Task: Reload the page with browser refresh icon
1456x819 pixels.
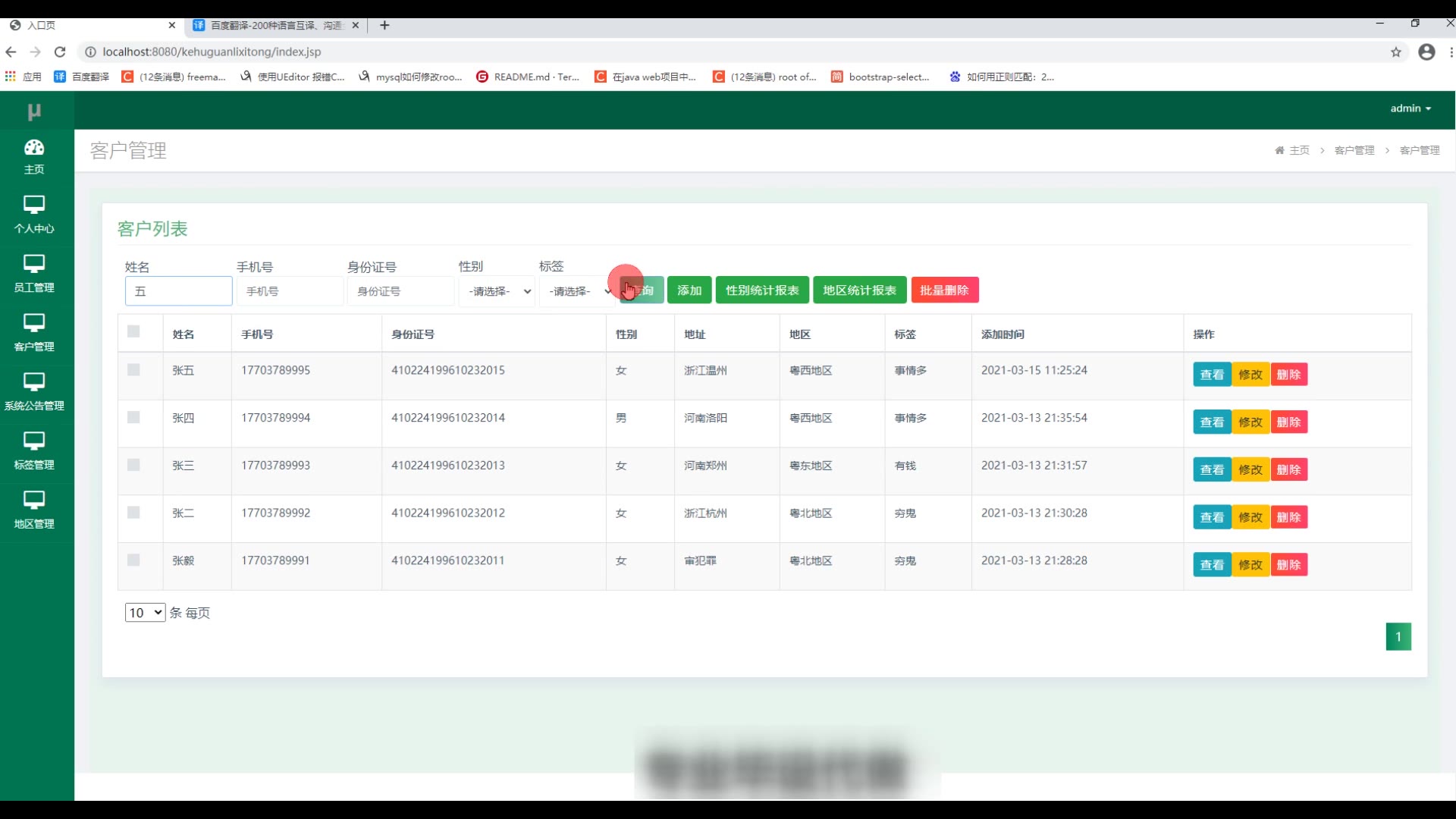Action: pos(60,52)
